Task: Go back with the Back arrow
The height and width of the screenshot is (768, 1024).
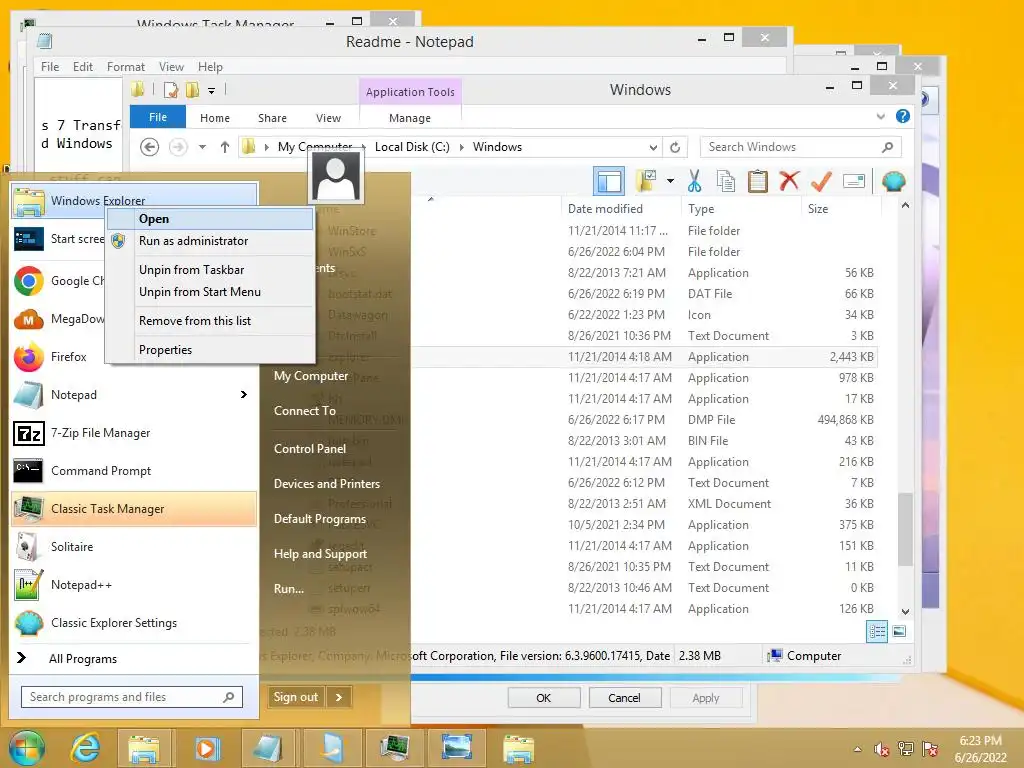Action: 150,147
